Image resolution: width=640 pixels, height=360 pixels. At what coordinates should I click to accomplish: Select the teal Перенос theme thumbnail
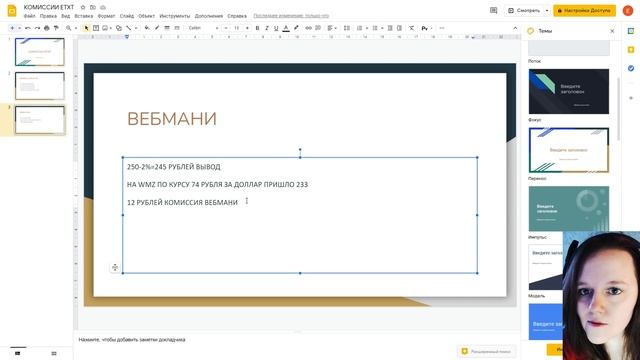[569, 209]
